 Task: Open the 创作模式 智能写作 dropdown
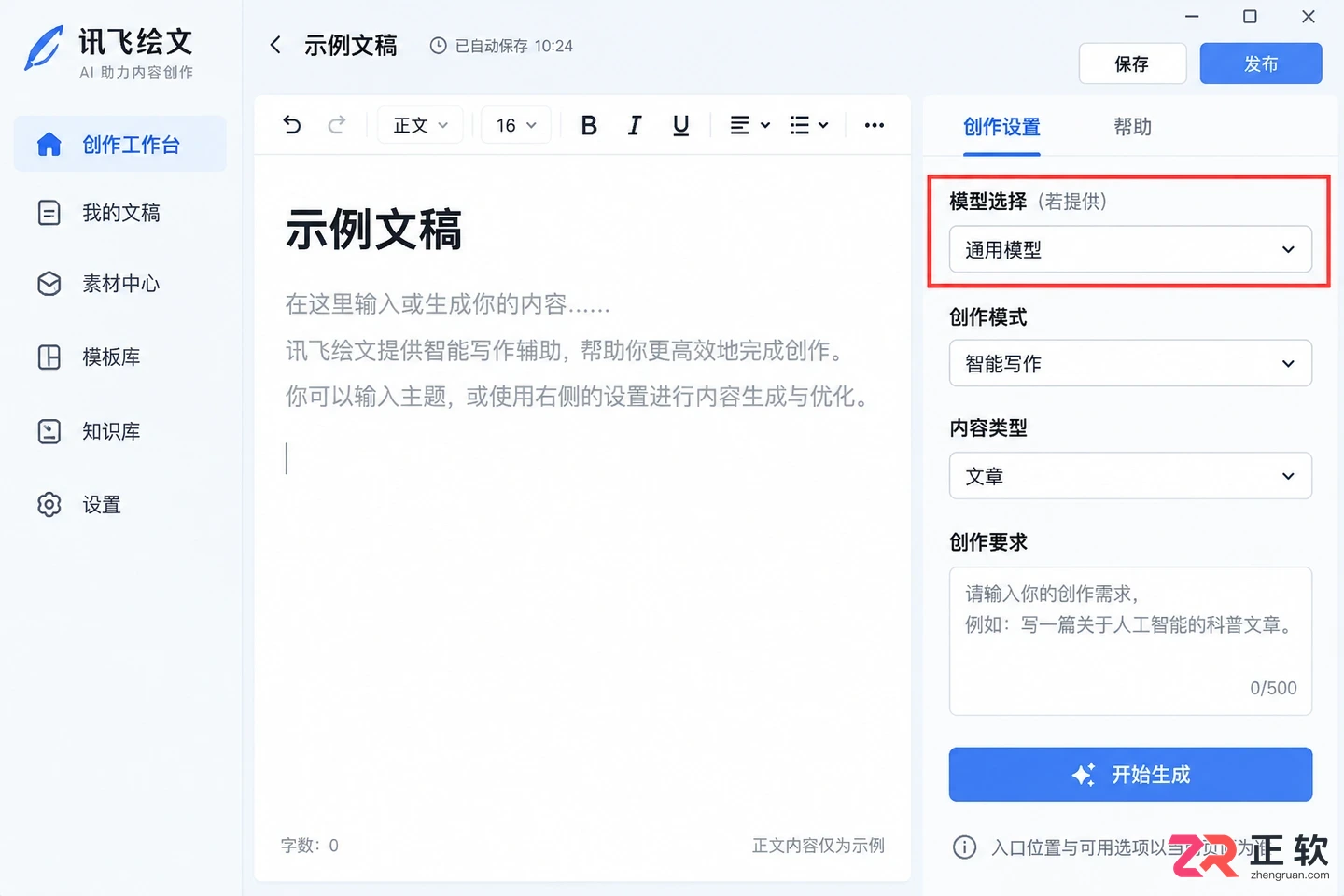[1130, 363]
